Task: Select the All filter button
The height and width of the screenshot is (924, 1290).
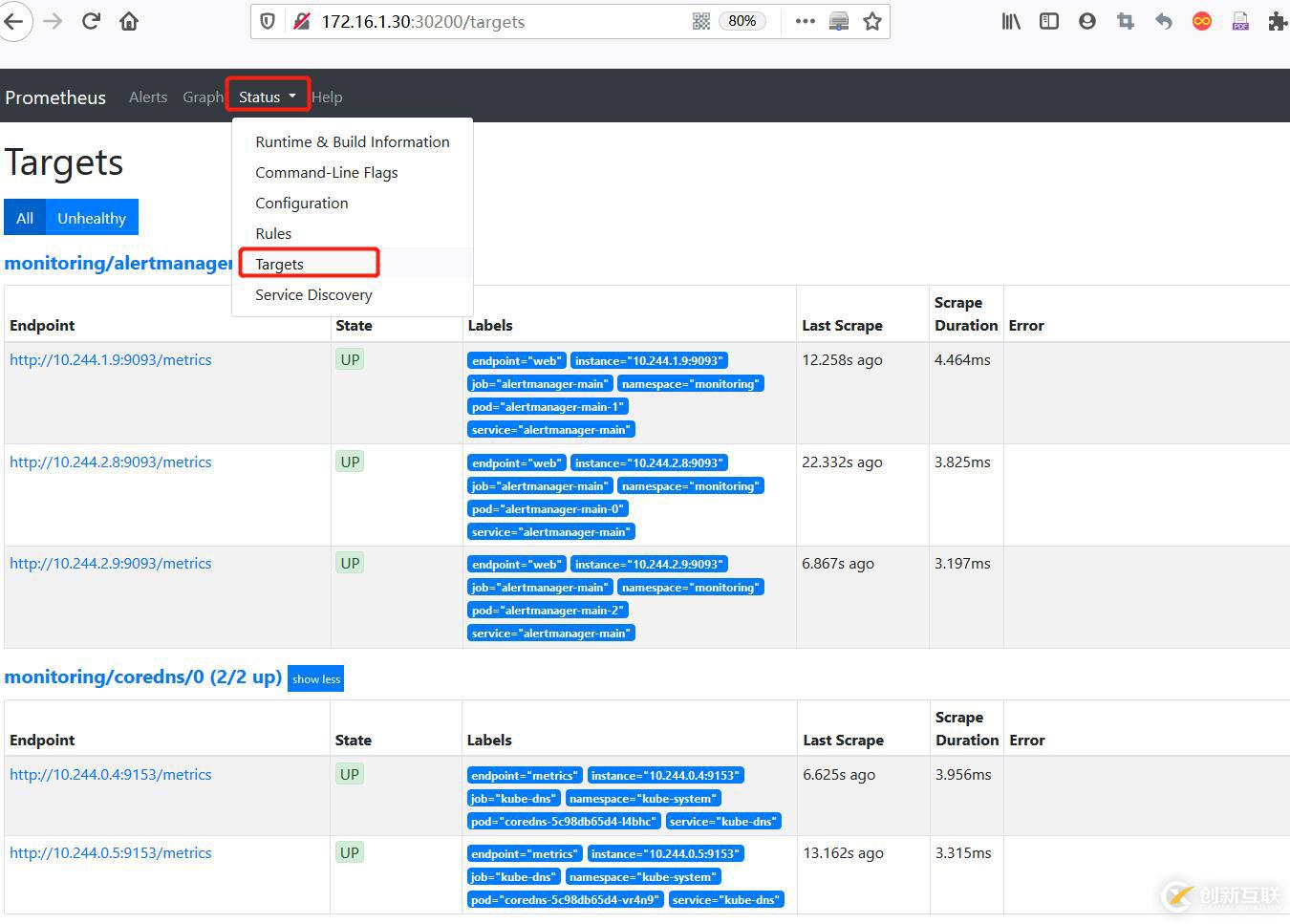Action: 25,218
